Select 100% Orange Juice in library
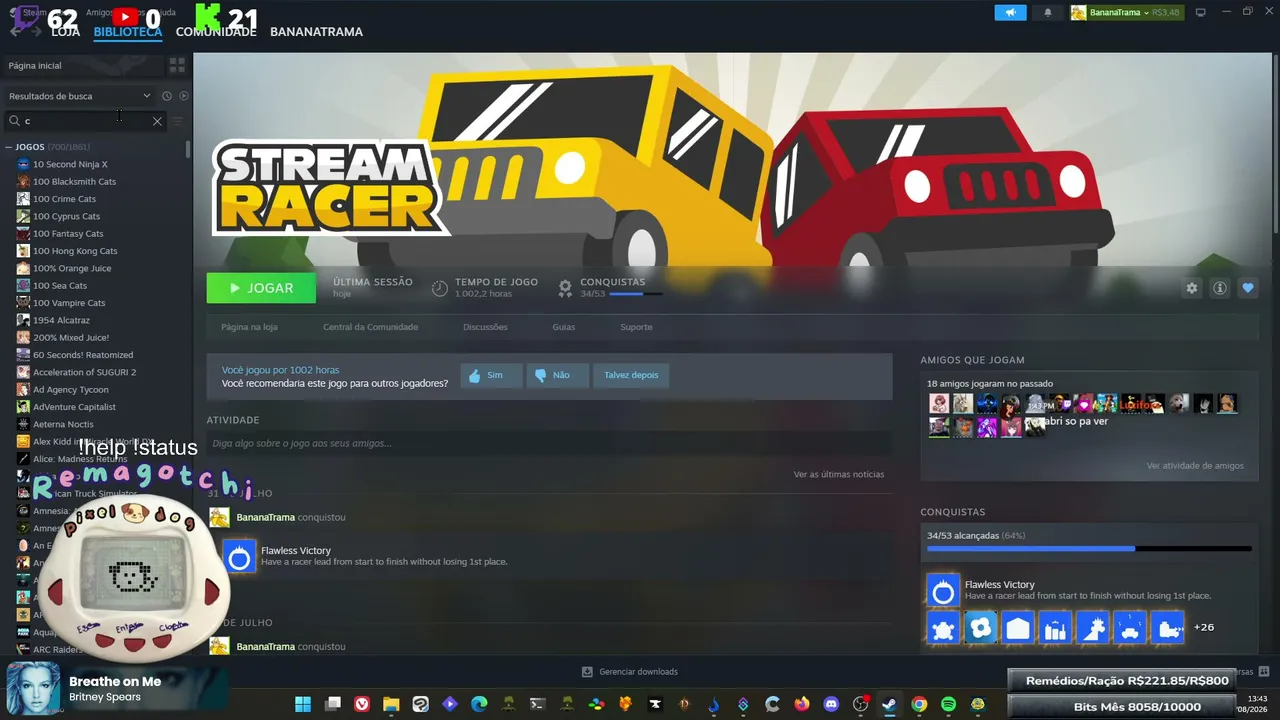This screenshot has width=1280, height=720. pos(72,268)
